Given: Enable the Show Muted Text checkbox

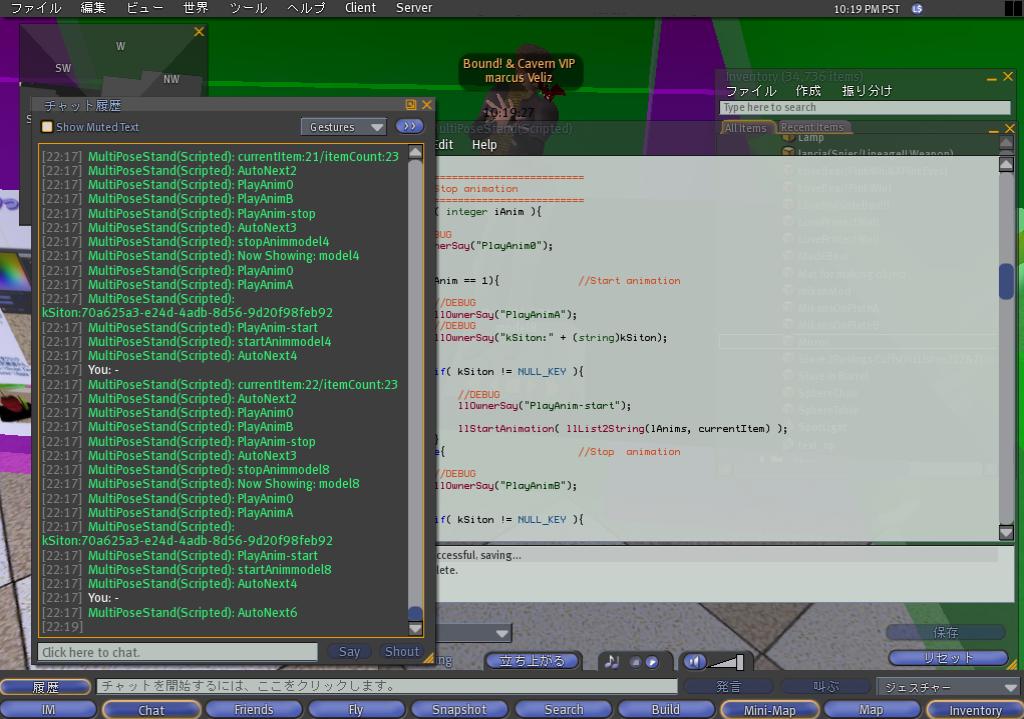Looking at the screenshot, I should (47, 127).
